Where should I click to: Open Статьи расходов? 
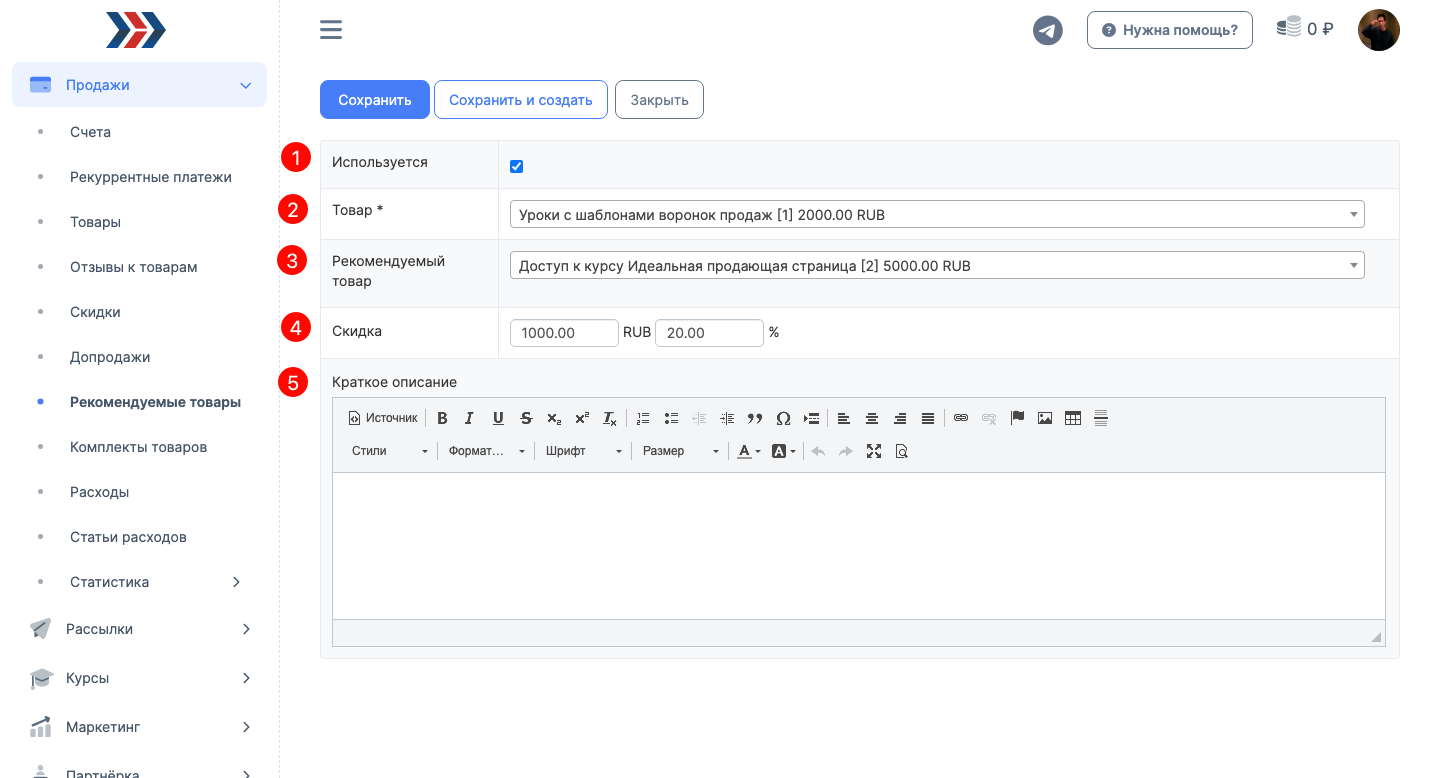(x=128, y=537)
